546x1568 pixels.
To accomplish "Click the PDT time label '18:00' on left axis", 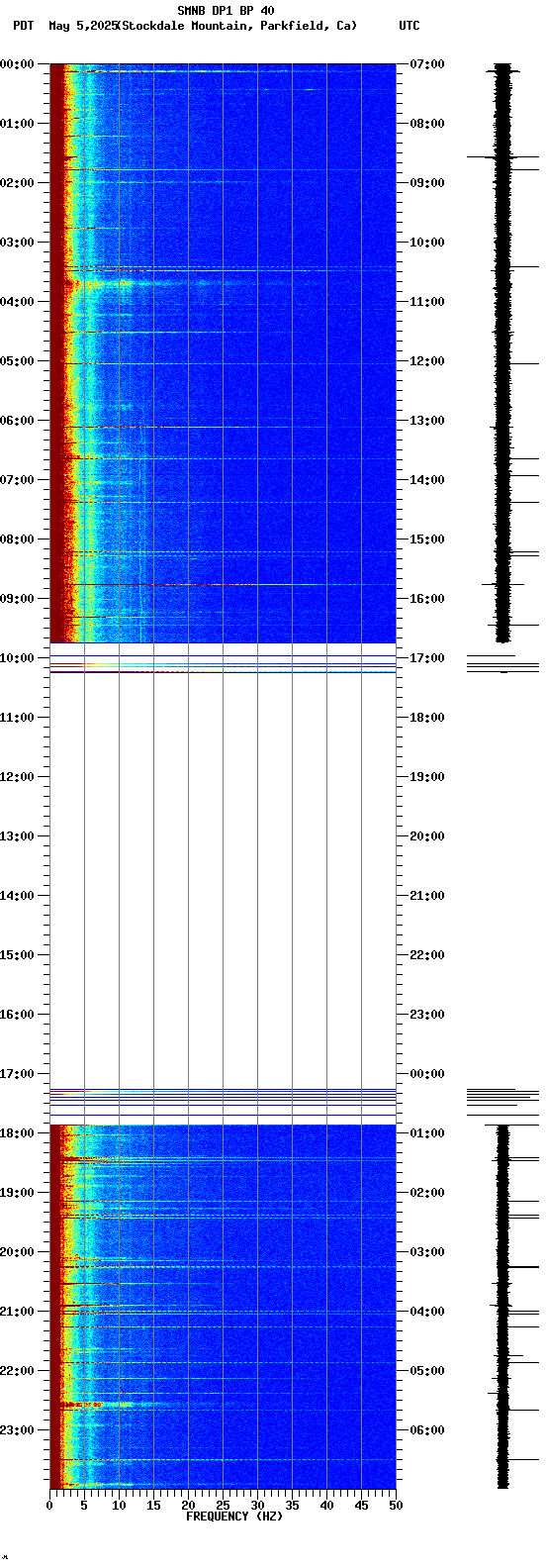I will [x=18, y=1133].
